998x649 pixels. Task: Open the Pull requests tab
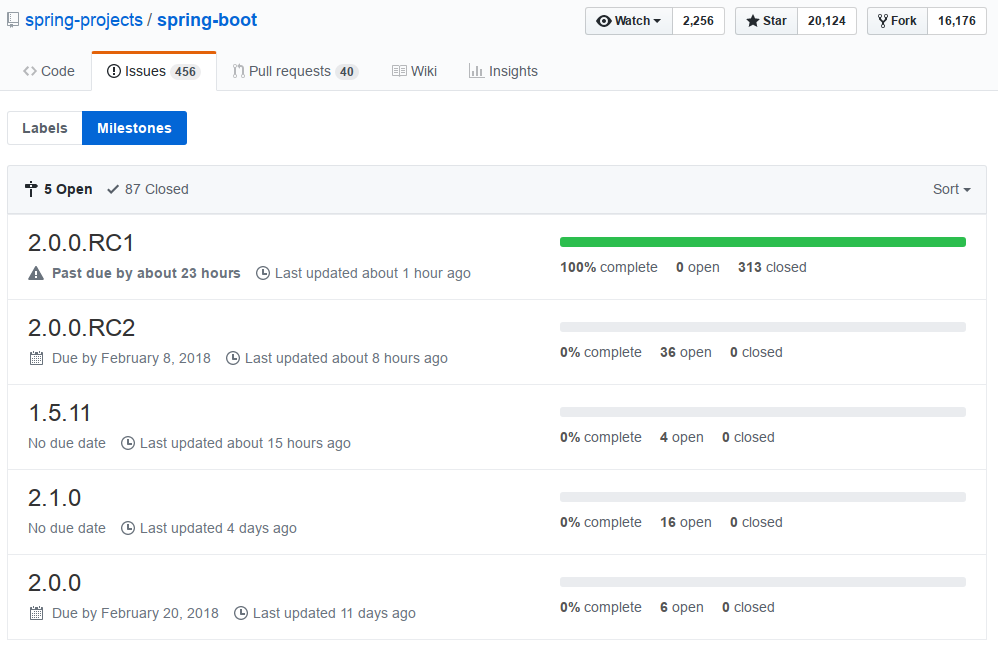[x=295, y=71]
